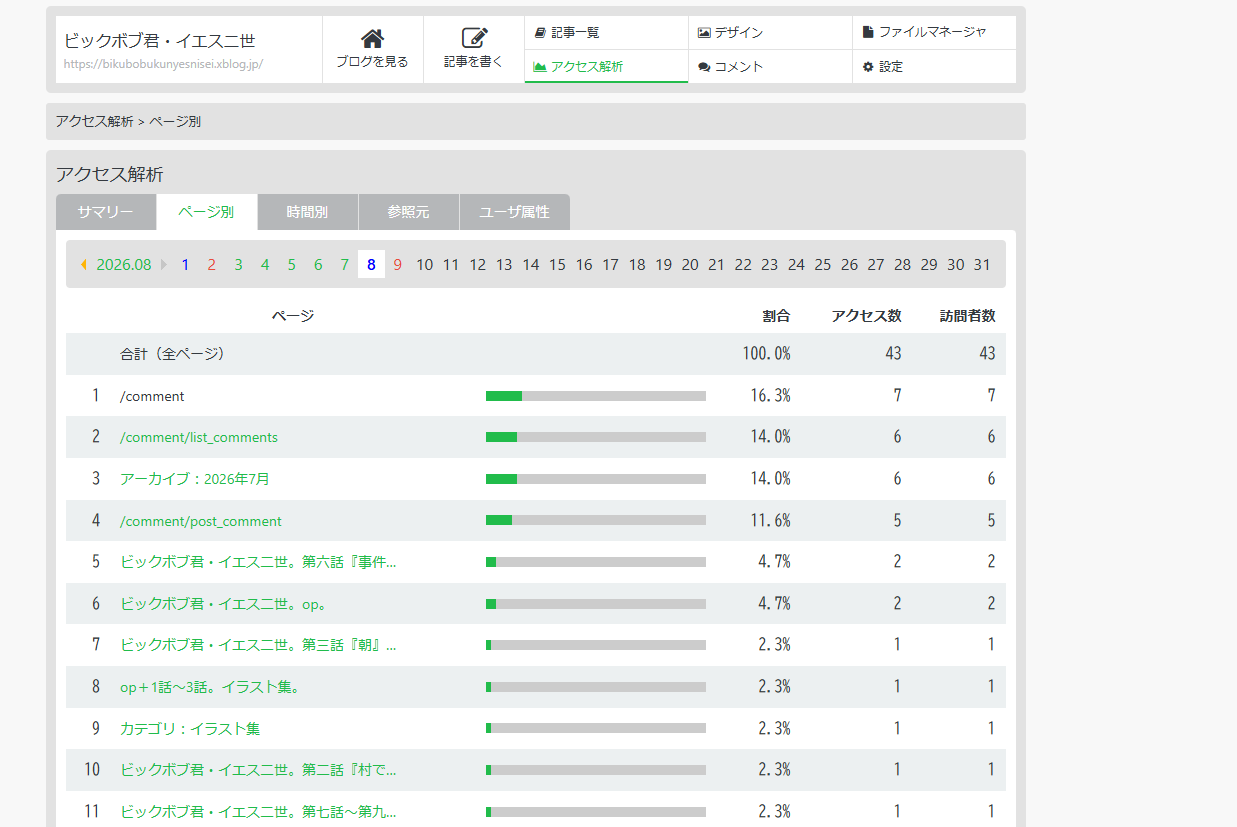The width and height of the screenshot is (1237, 827).
Task: Click ページ別 in the breadcrumb
Action: point(175,121)
